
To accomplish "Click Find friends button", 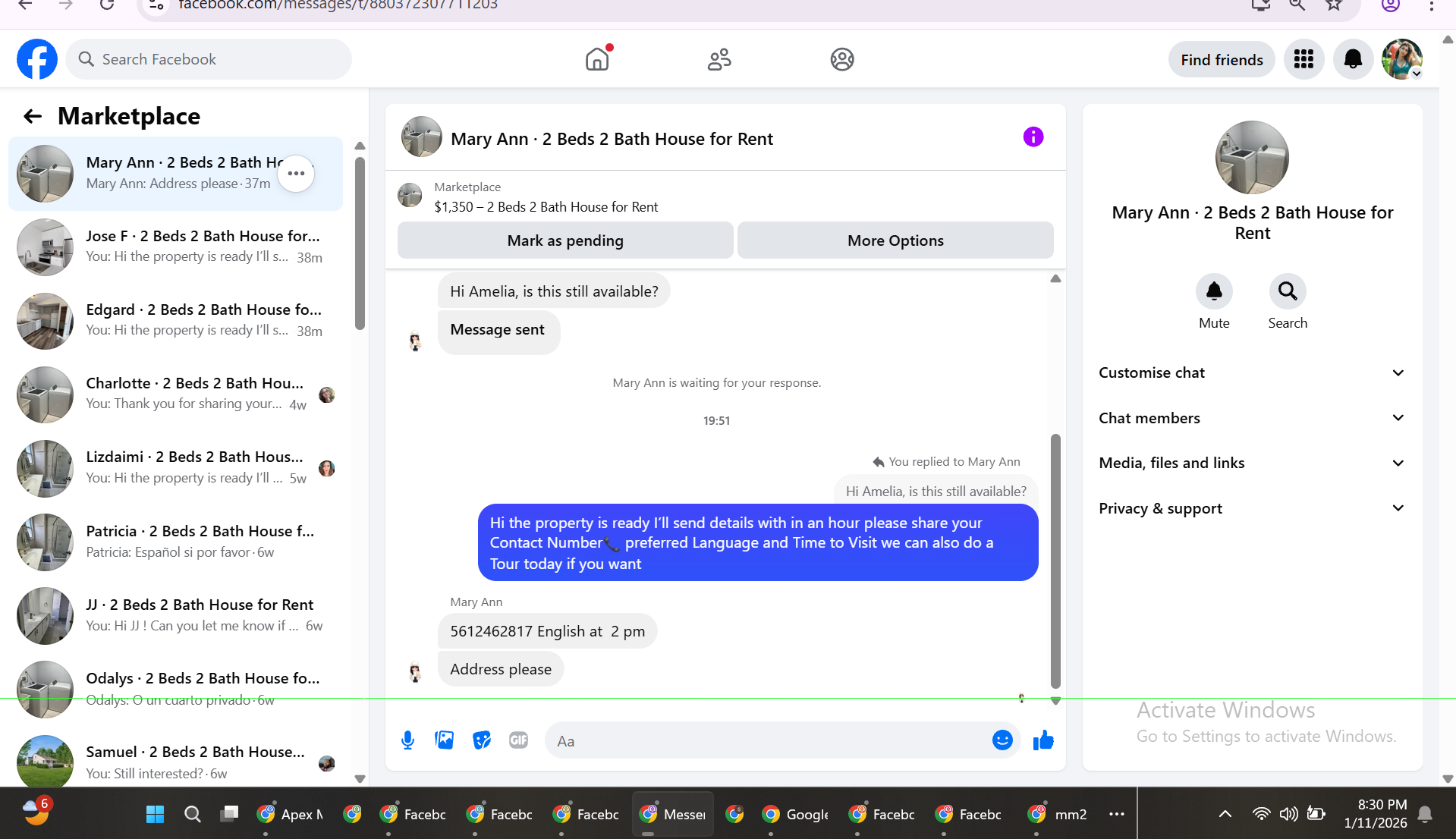I will [x=1222, y=60].
